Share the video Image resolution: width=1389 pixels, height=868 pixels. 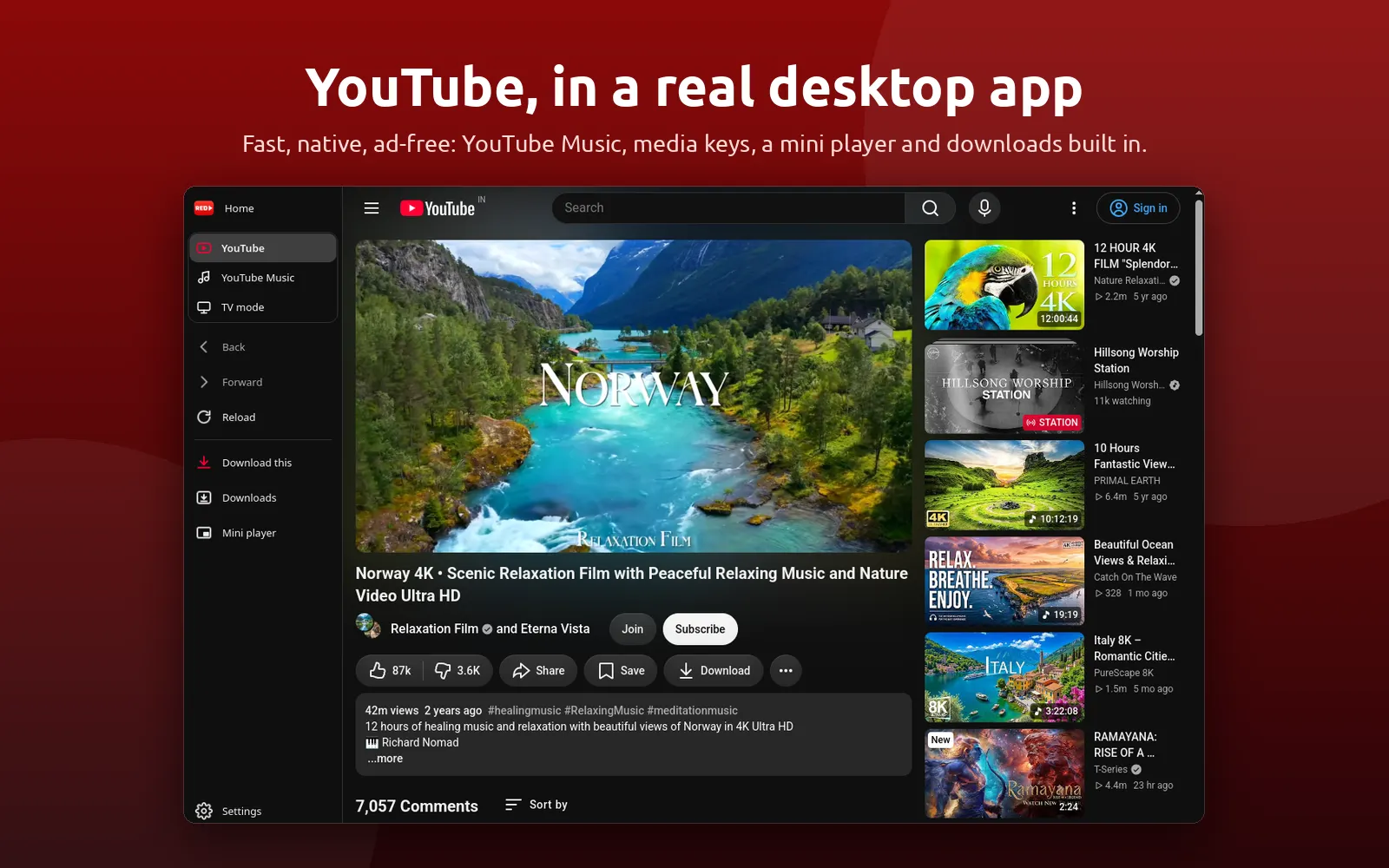pos(538,671)
